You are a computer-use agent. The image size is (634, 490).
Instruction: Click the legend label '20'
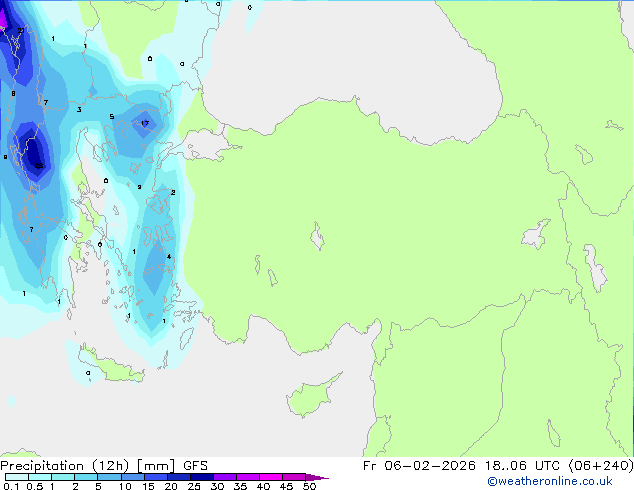click(x=171, y=486)
